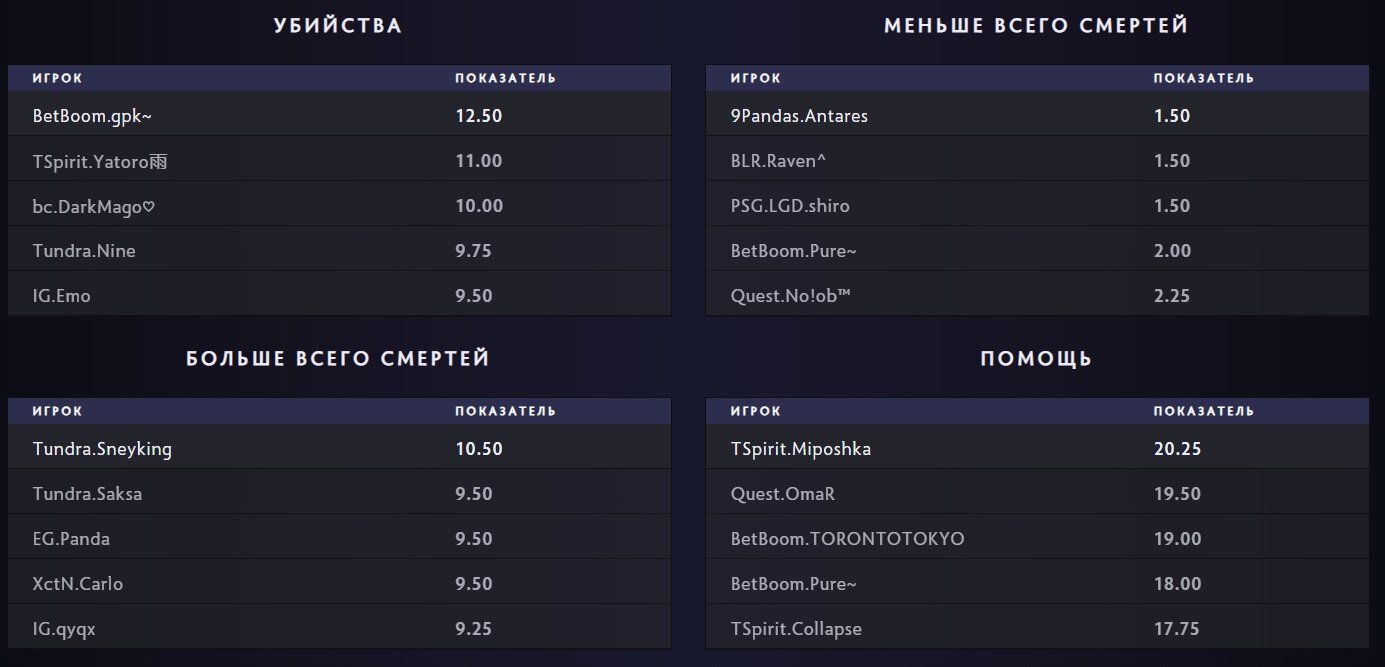Open EG.Panda player entry
This screenshot has height=667, width=1385.
[71, 539]
